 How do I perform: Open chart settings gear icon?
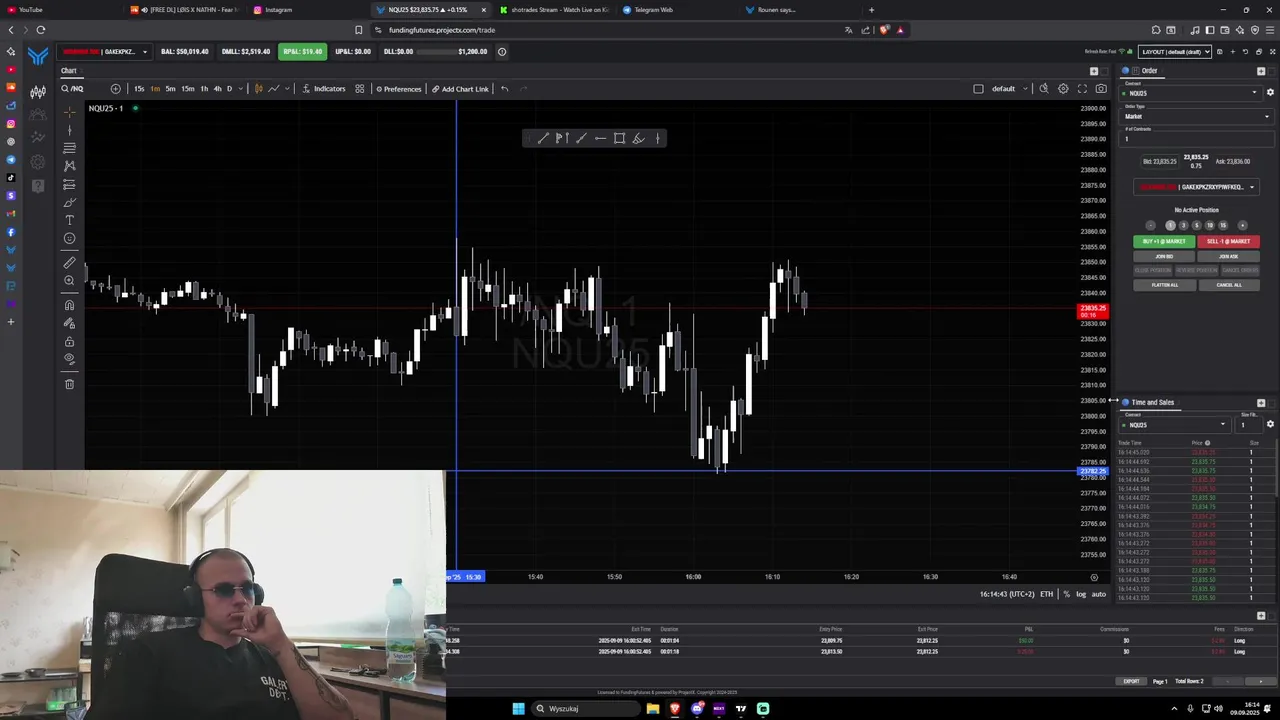click(1063, 89)
